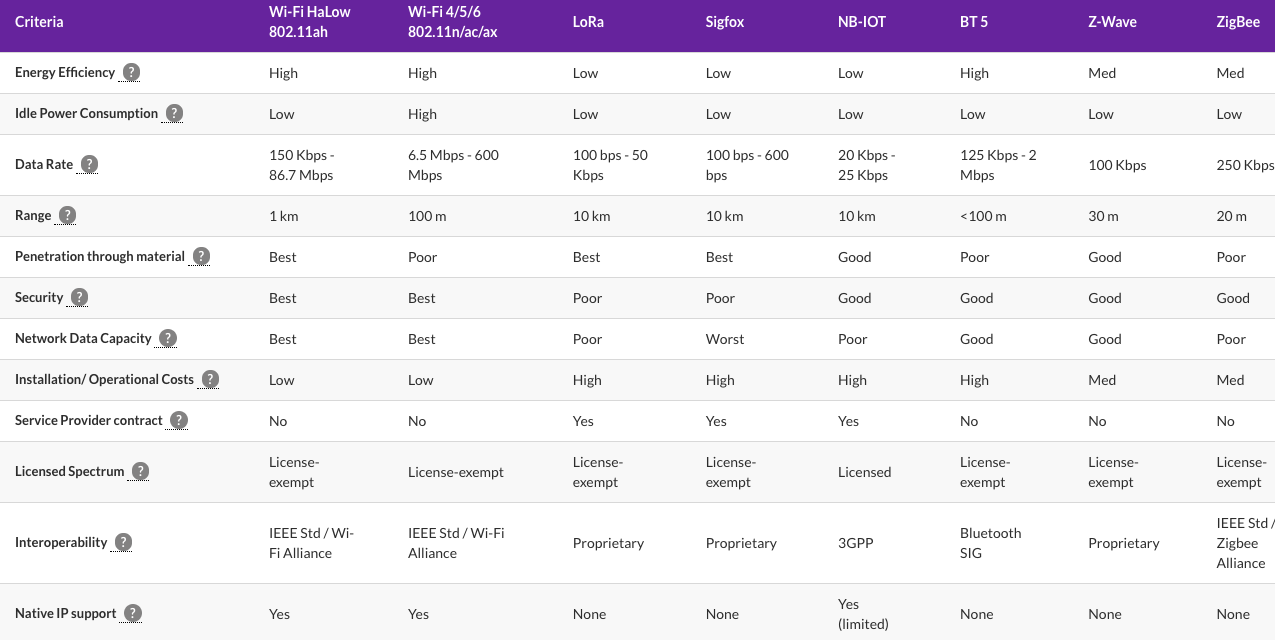Click the Network Data Capacity help icon

[168, 338]
